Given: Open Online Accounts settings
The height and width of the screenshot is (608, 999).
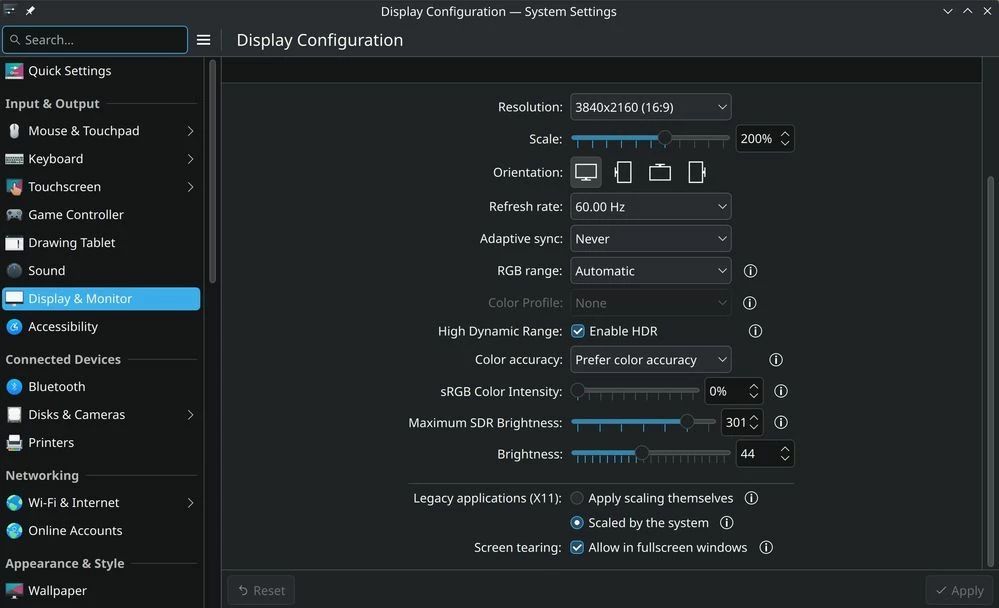Looking at the screenshot, I should tap(101, 530).
